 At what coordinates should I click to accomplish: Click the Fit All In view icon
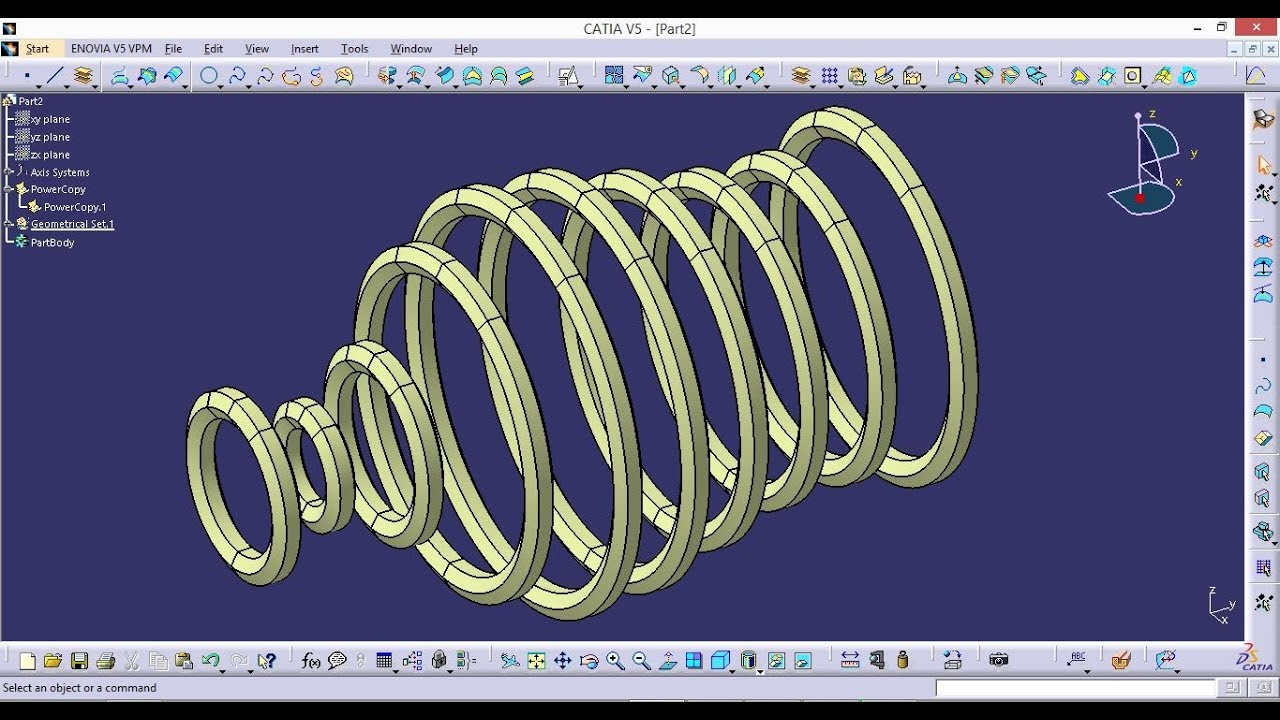536,661
